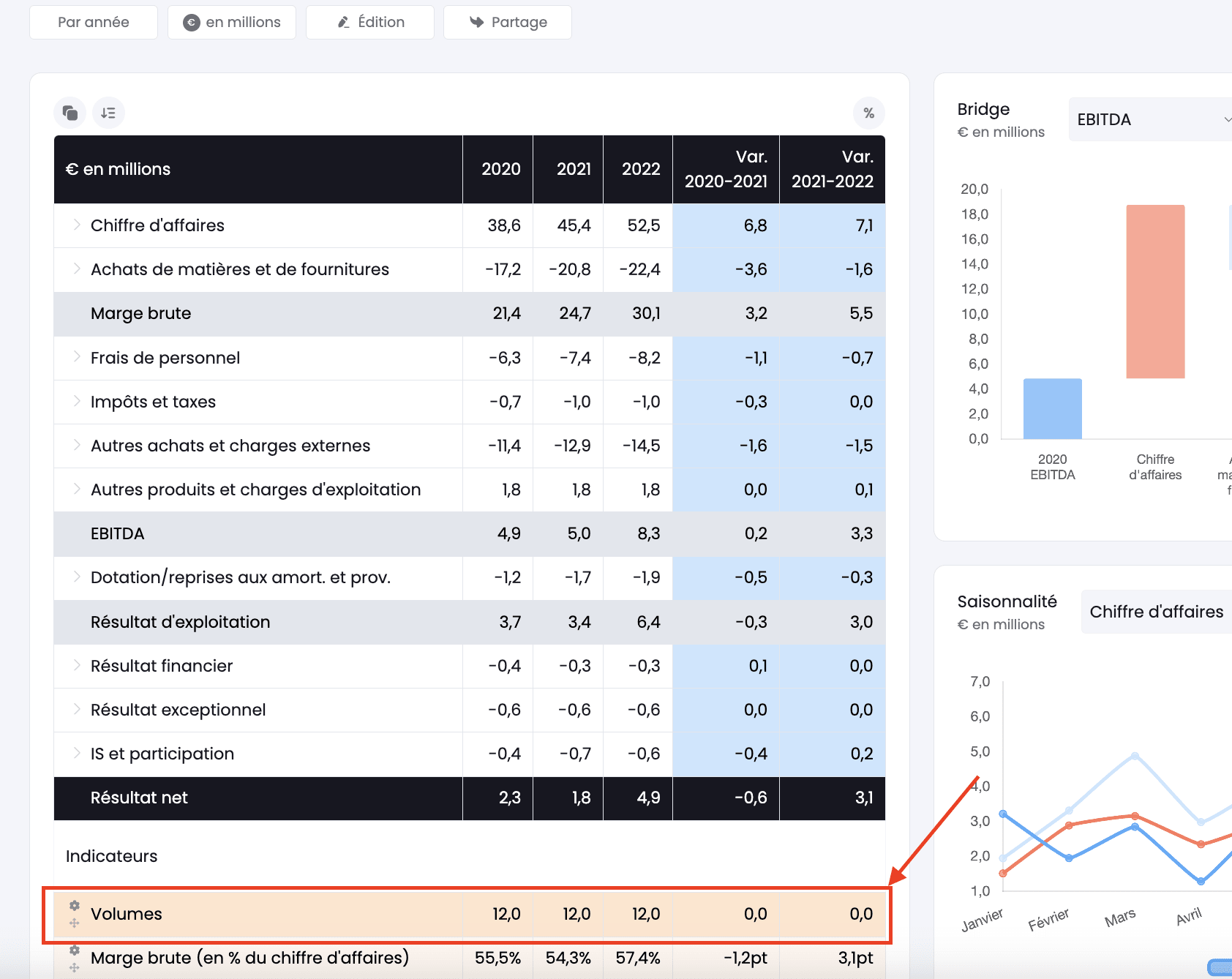
Task: Click the Volumes 2020 value 12,0
Action: pyautogui.click(x=506, y=914)
